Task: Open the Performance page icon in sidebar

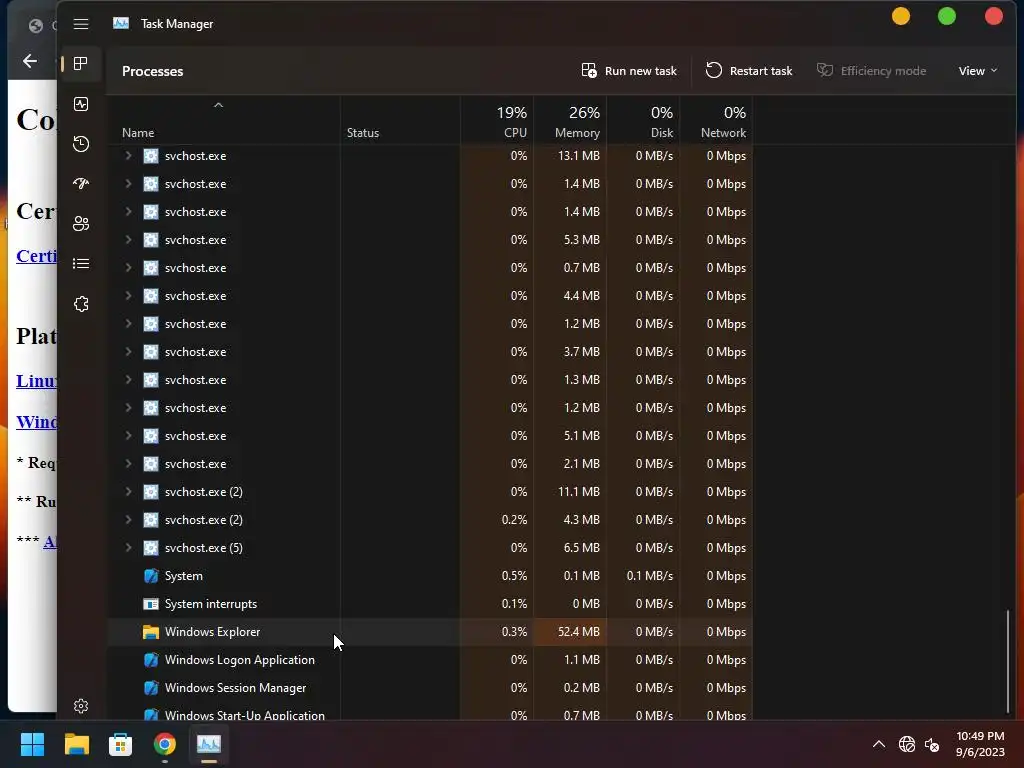Action: (x=81, y=104)
